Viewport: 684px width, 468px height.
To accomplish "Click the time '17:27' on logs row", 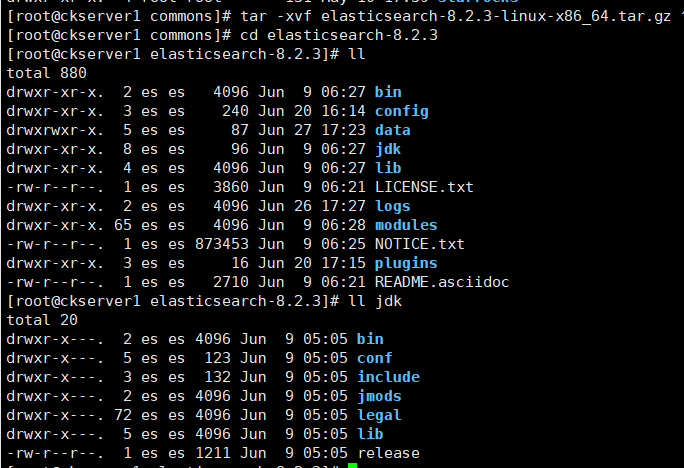I will click(343, 206).
